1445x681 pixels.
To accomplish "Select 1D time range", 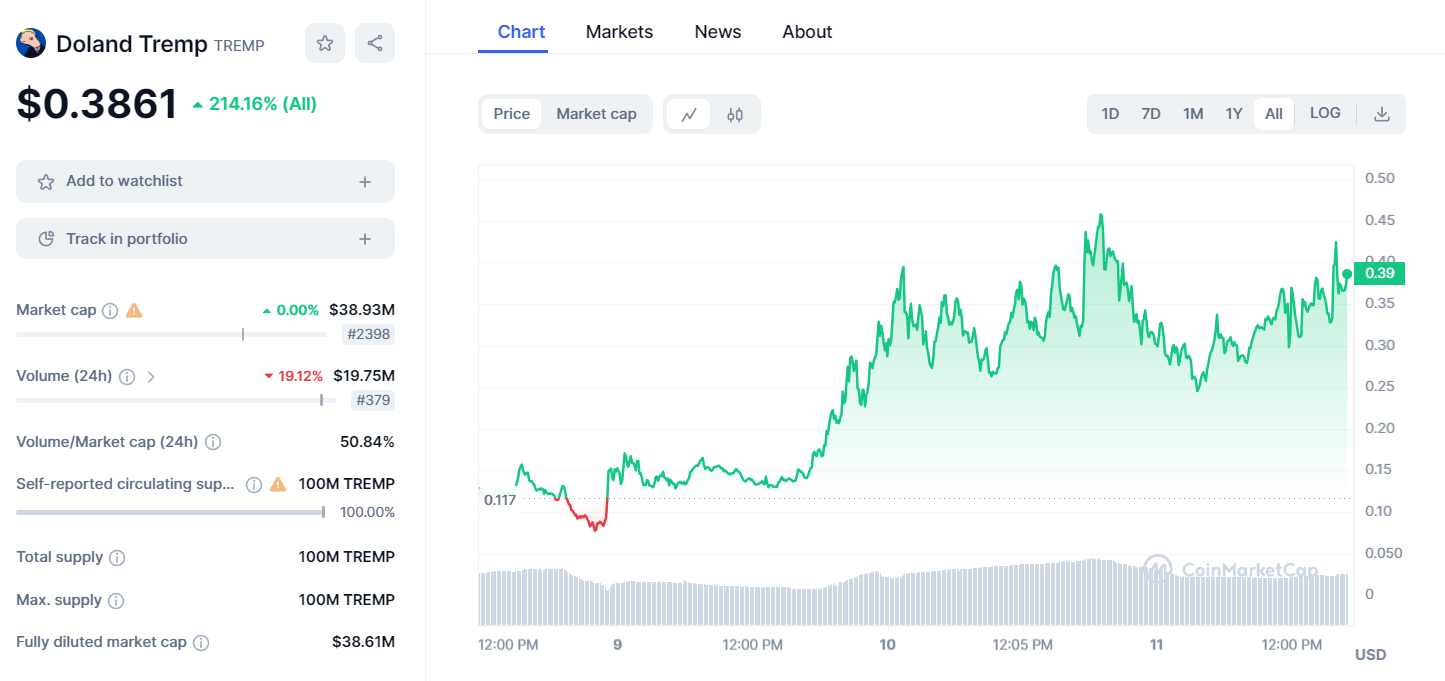I will coord(1110,114).
